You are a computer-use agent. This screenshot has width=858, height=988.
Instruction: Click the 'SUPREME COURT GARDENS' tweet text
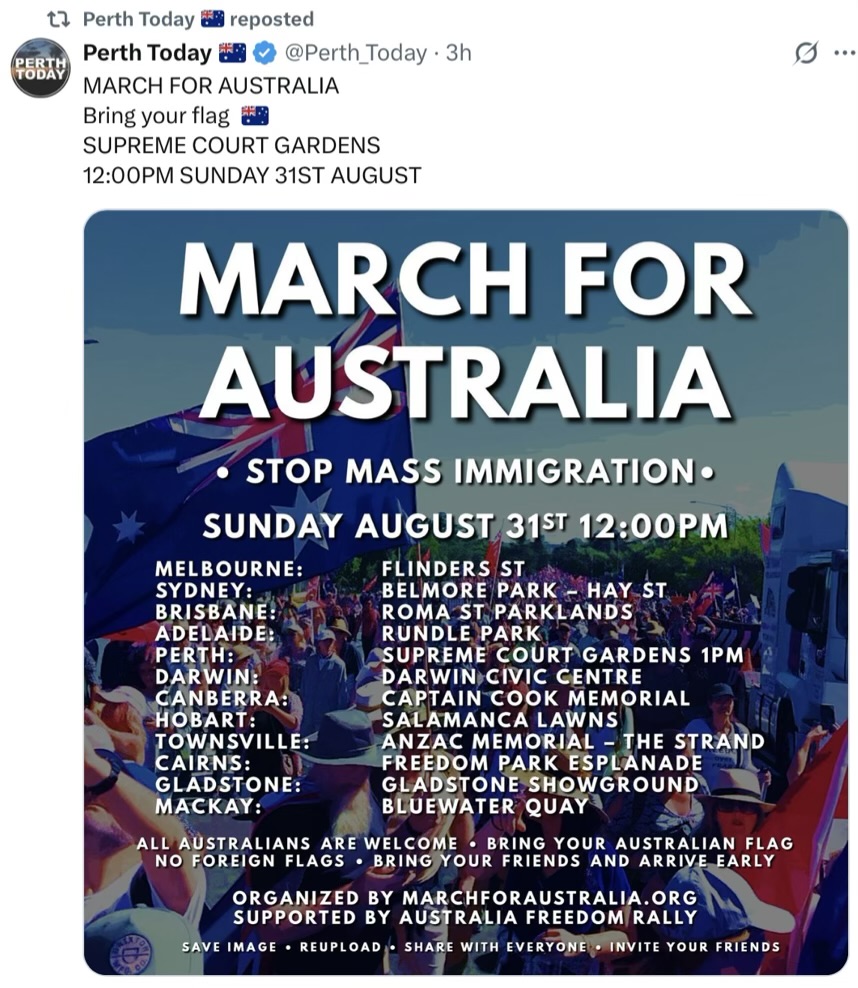coord(231,146)
